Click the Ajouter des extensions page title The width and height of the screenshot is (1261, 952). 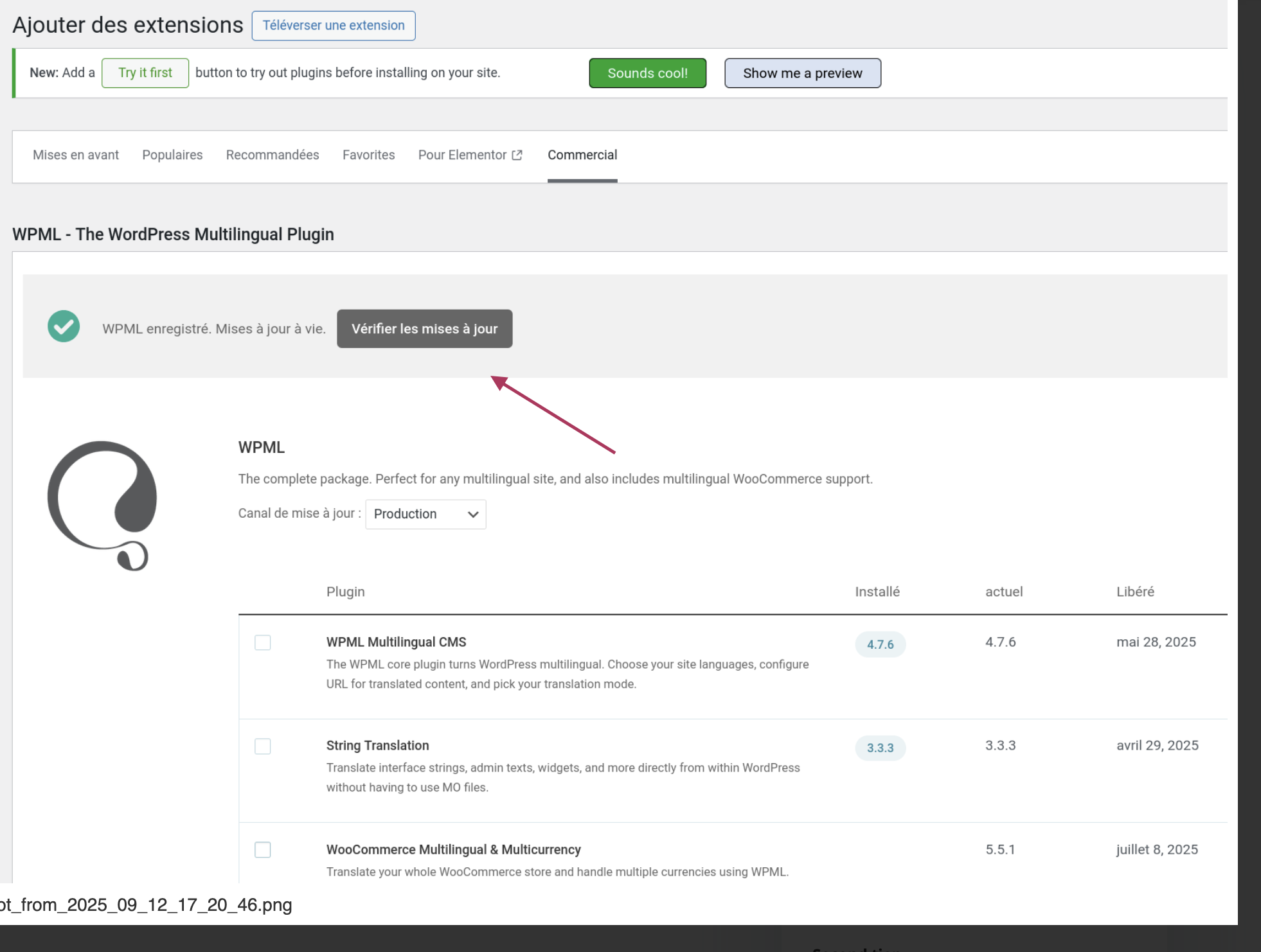click(128, 25)
